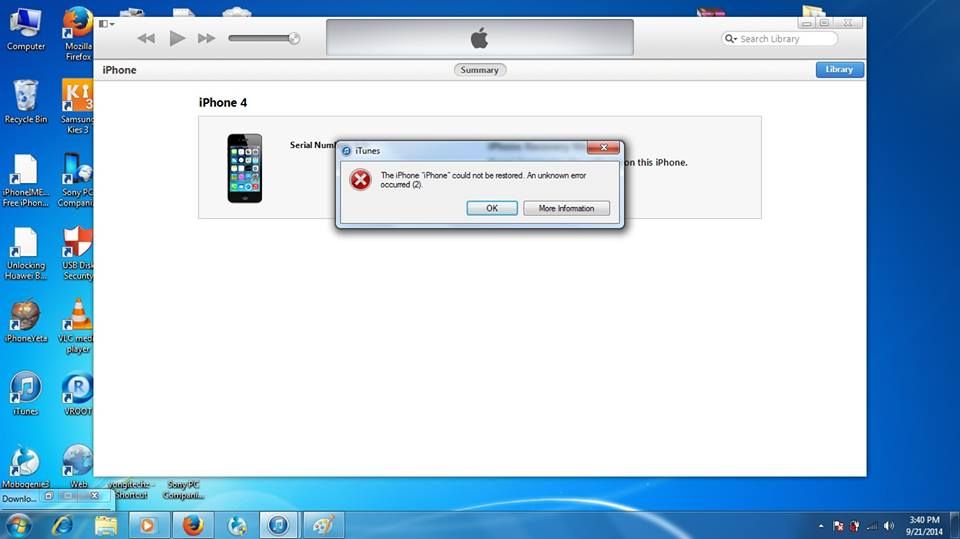This screenshot has width=960, height=539.
Task: Open Windows Start menu
Action: pos(18,524)
